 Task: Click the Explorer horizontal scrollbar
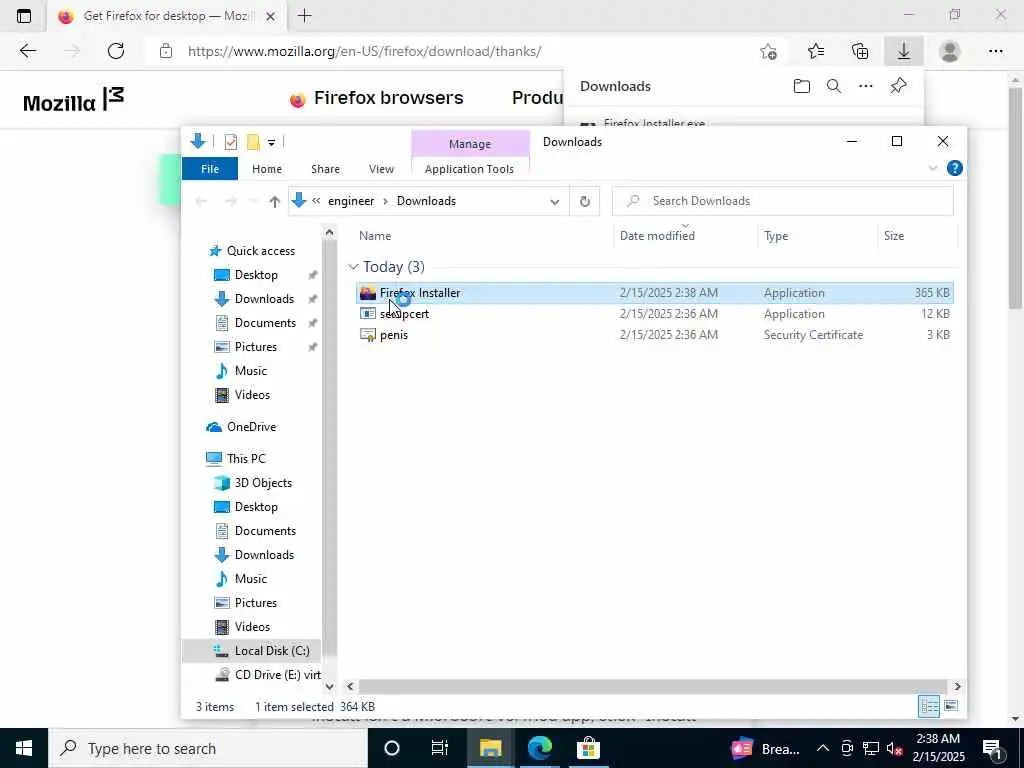click(653, 686)
